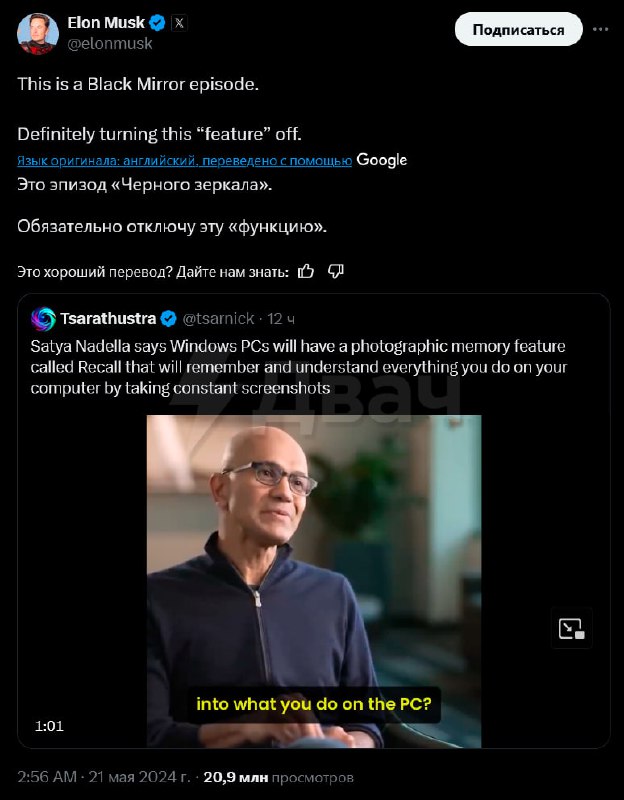Click the 1:01 video duration label
The image size is (624, 800).
[x=49, y=726]
